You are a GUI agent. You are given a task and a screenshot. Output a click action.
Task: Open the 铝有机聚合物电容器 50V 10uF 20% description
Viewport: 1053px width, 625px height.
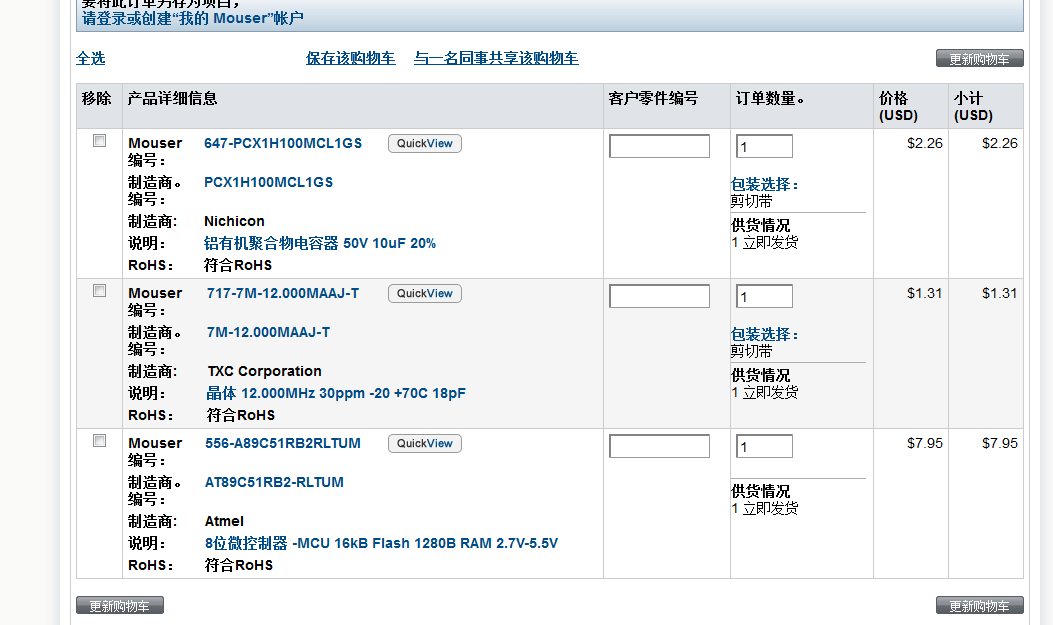click(x=320, y=243)
